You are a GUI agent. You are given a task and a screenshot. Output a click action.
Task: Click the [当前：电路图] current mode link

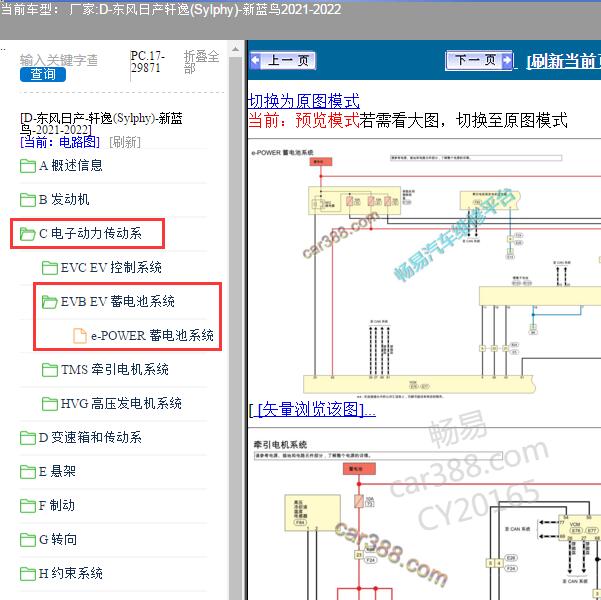(x=60, y=142)
